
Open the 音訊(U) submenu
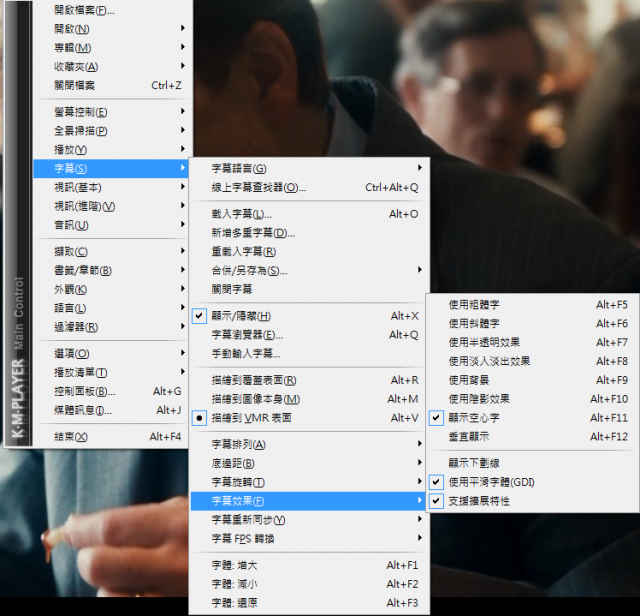tap(110, 225)
